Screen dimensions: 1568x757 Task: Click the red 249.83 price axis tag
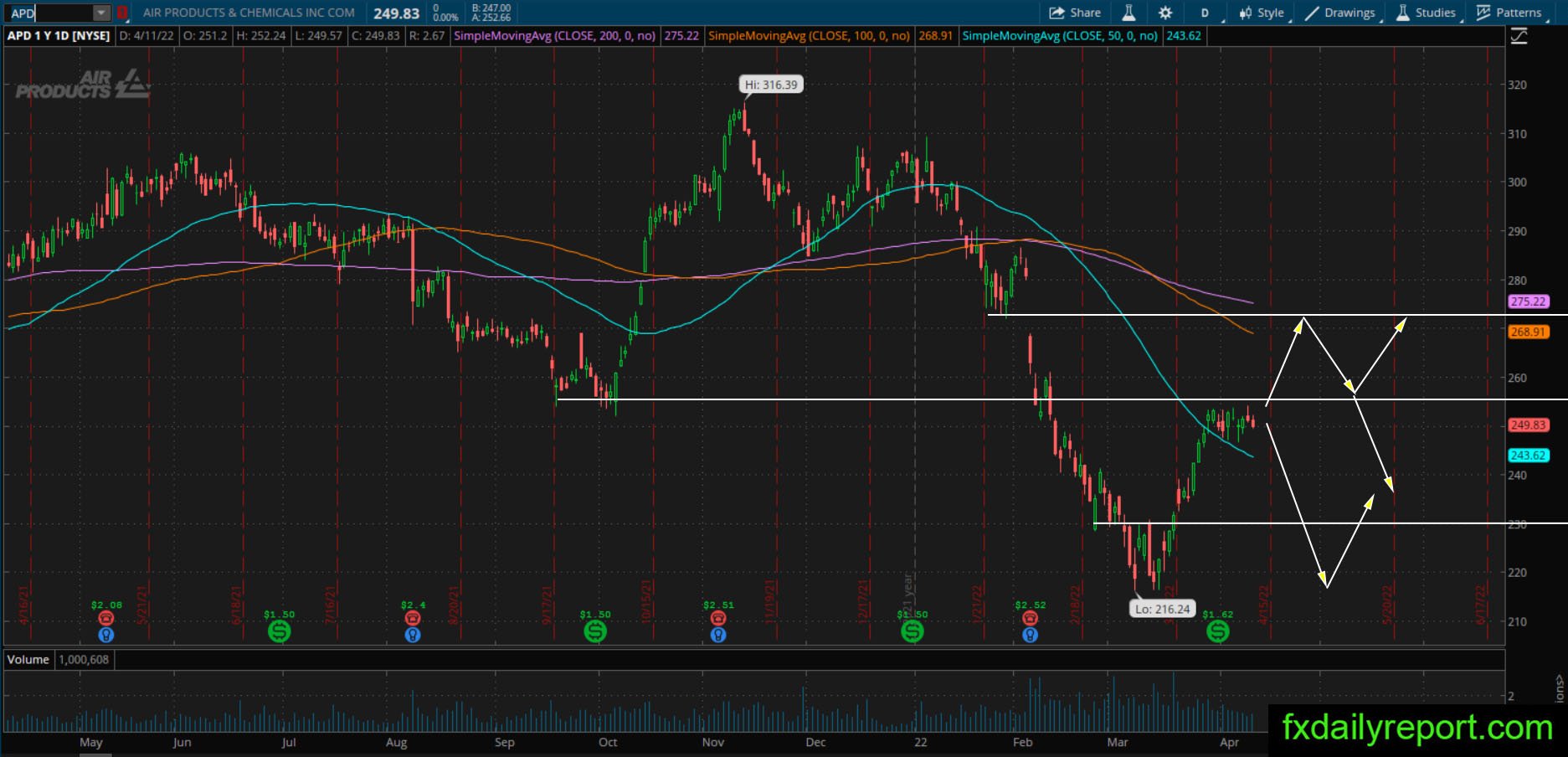1528,425
